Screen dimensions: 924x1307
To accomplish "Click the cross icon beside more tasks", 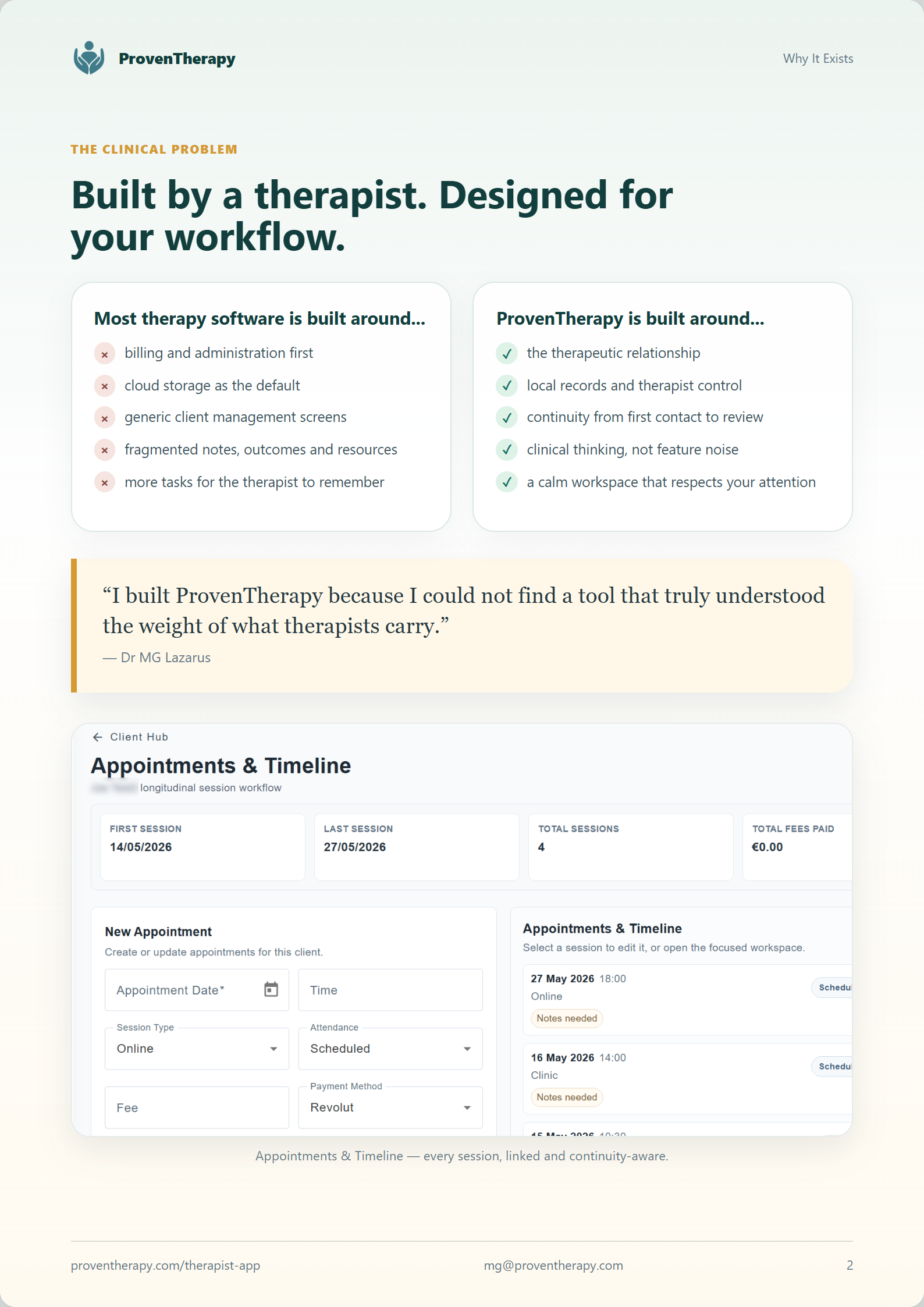I will point(105,482).
